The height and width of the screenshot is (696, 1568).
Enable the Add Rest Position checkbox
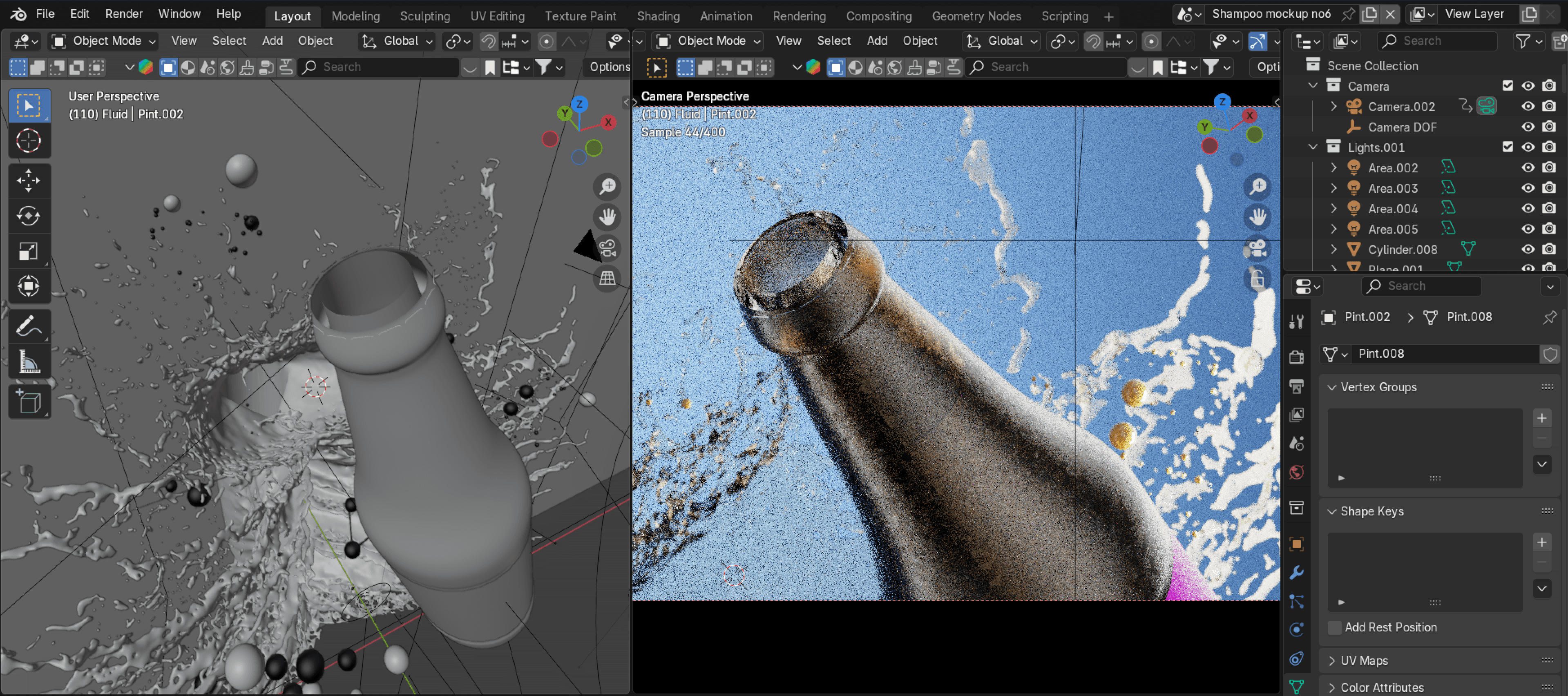(1334, 627)
